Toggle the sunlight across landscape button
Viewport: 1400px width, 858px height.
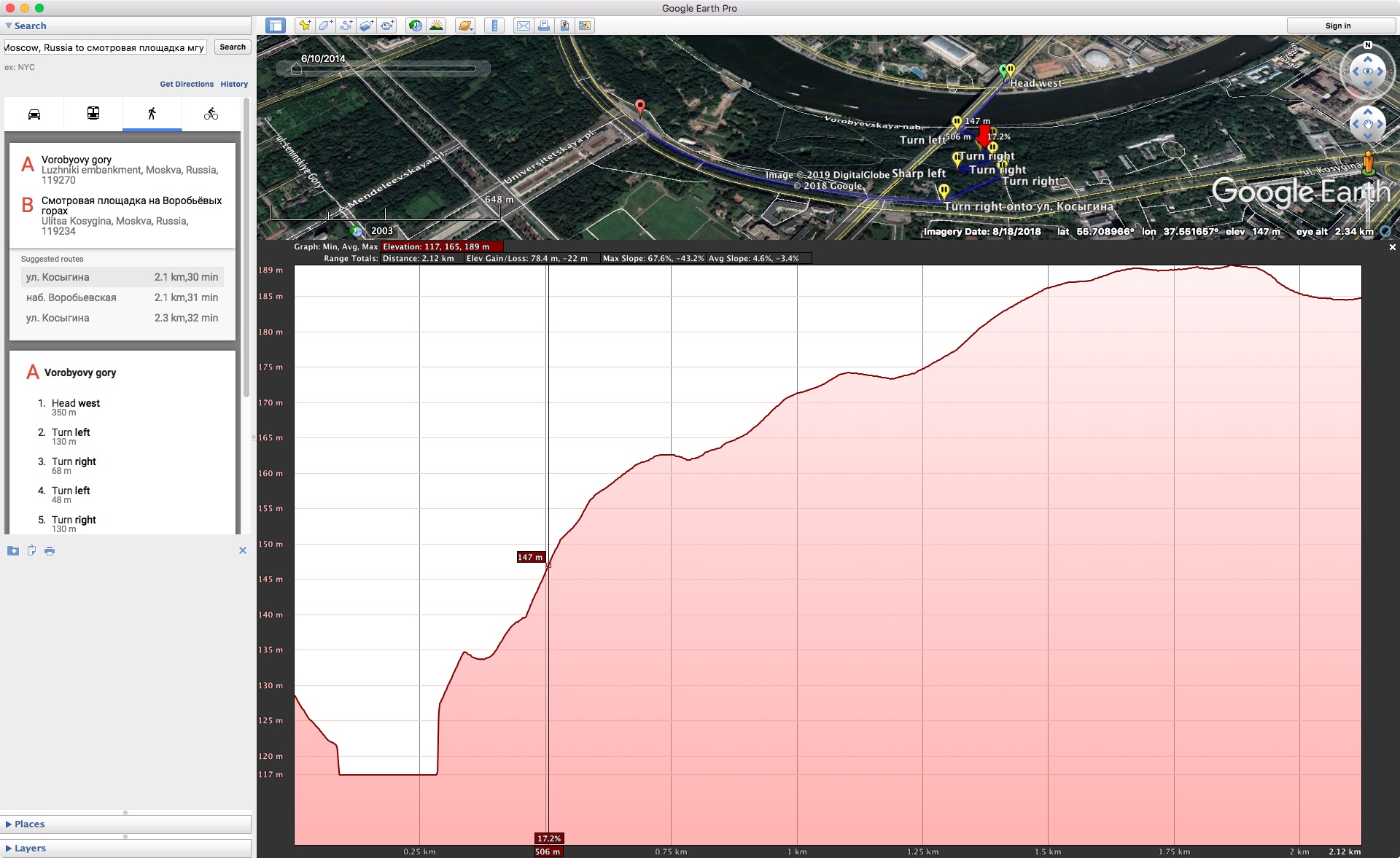436,26
